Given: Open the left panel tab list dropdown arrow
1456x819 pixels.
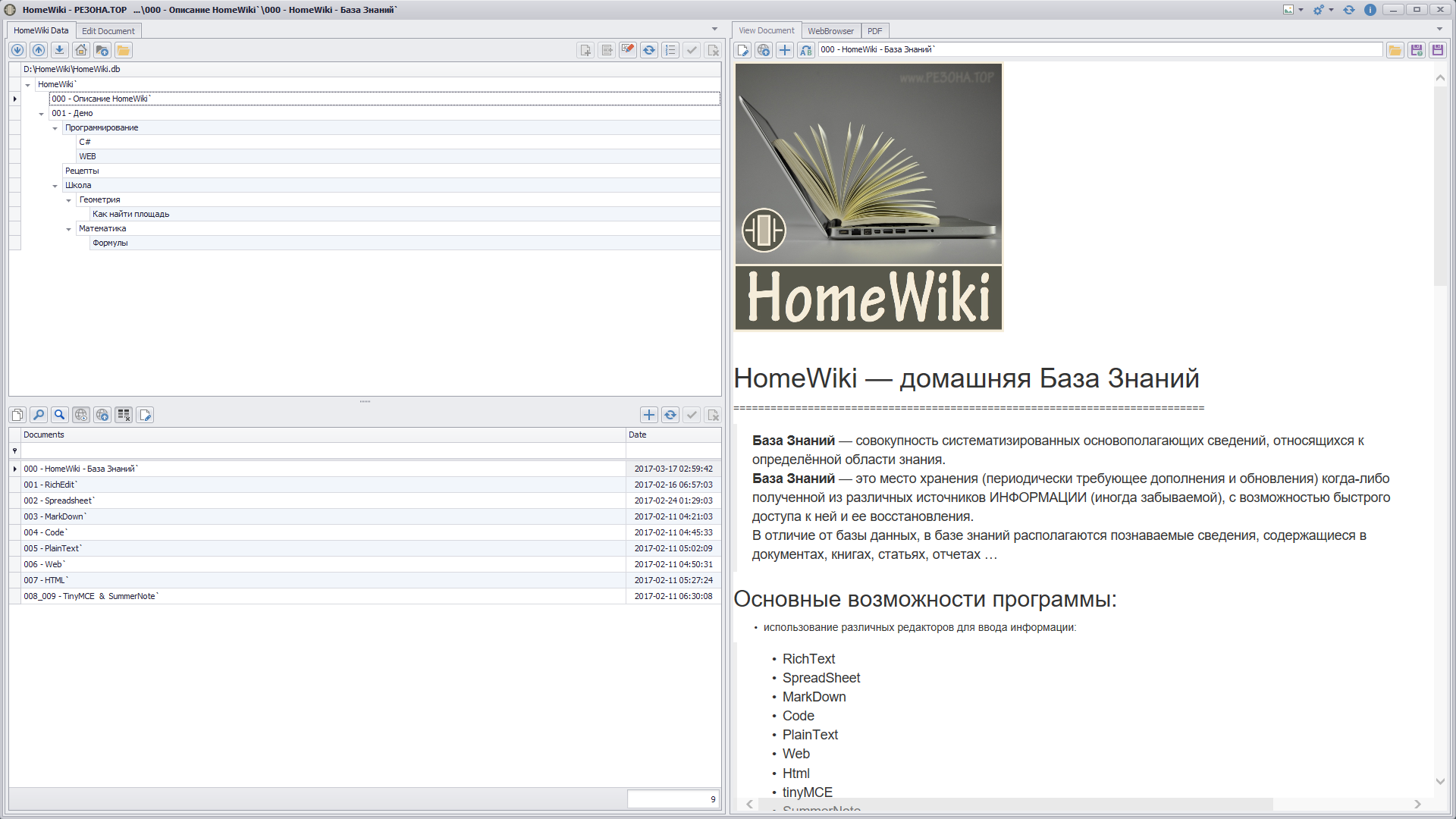Looking at the screenshot, I should coord(714,30).
